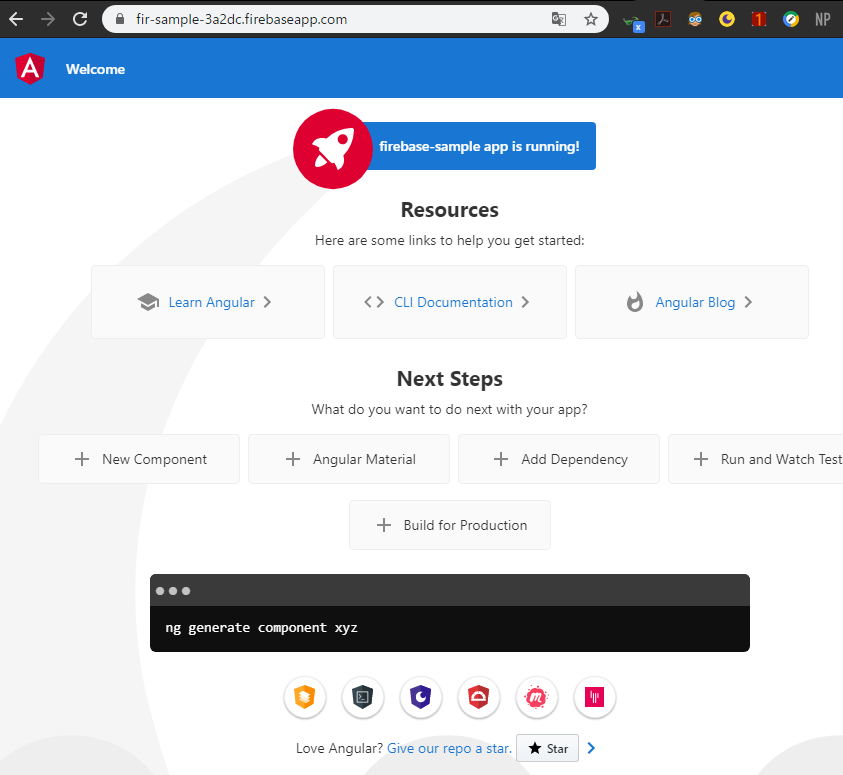The width and height of the screenshot is (843, 775).
Task: Click the chevron next to Learn Angular
Action: (x=267, y=302)
